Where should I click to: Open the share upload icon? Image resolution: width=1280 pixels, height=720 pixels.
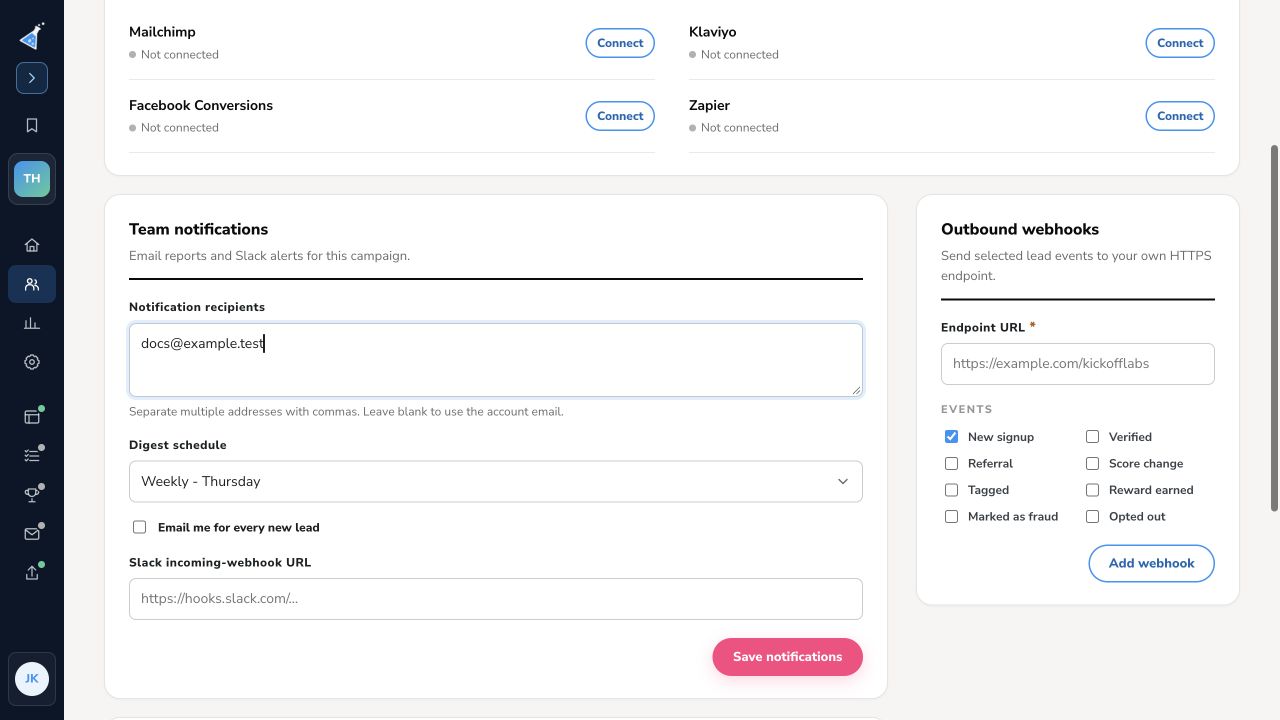pyautogui.click(x=32, y=573)
